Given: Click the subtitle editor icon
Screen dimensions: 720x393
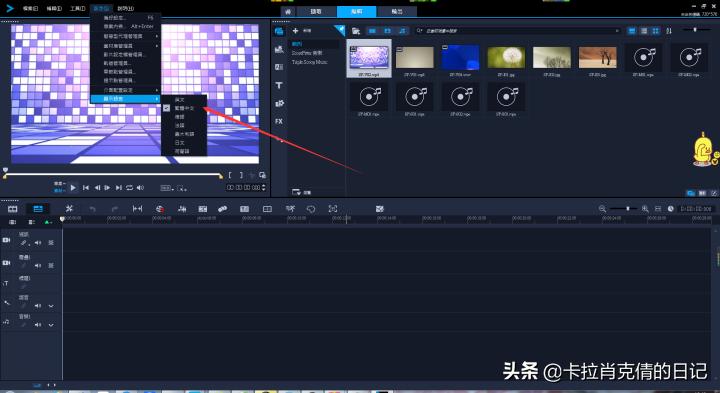Looking at the screenshot, I should point(244,209).
